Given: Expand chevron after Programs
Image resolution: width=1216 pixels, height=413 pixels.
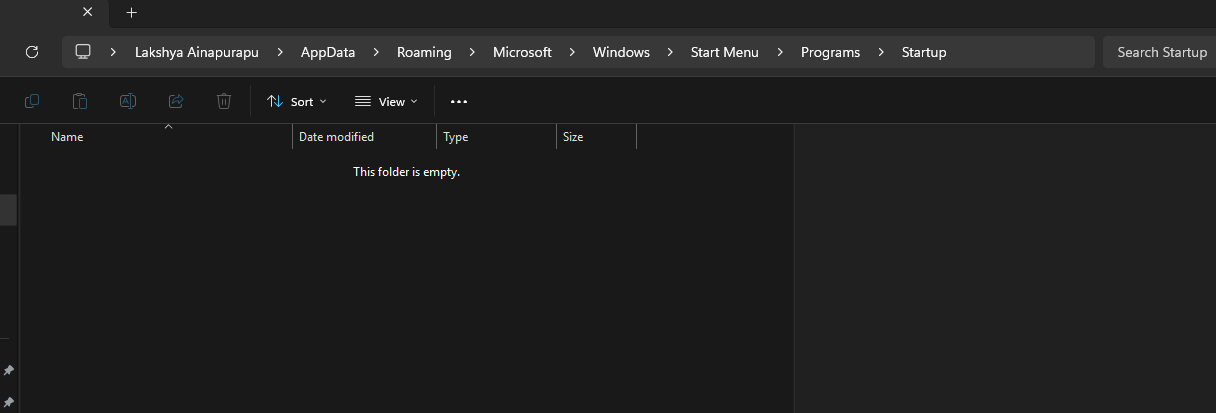Looking at the screenshot, I should [x=881, y=52].
